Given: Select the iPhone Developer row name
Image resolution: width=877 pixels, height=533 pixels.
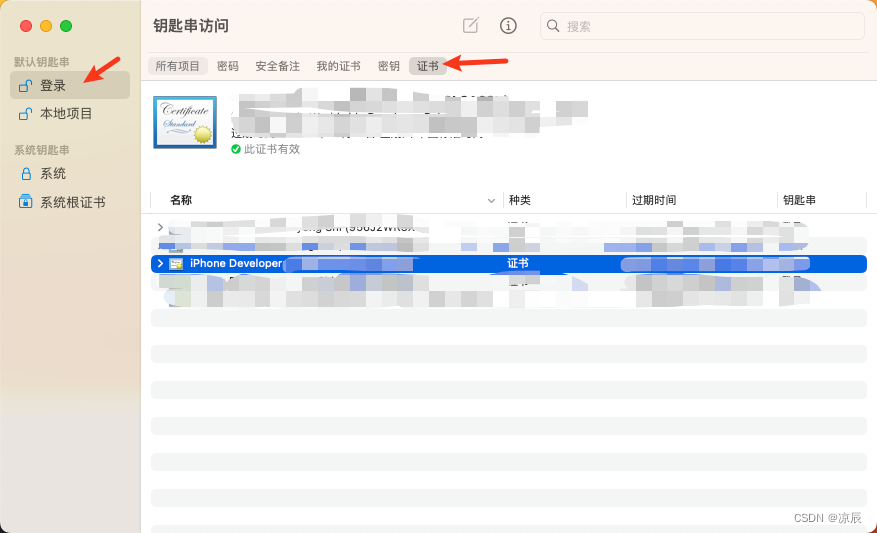Looking at the screenshot, I should click(x=236, y=263).
